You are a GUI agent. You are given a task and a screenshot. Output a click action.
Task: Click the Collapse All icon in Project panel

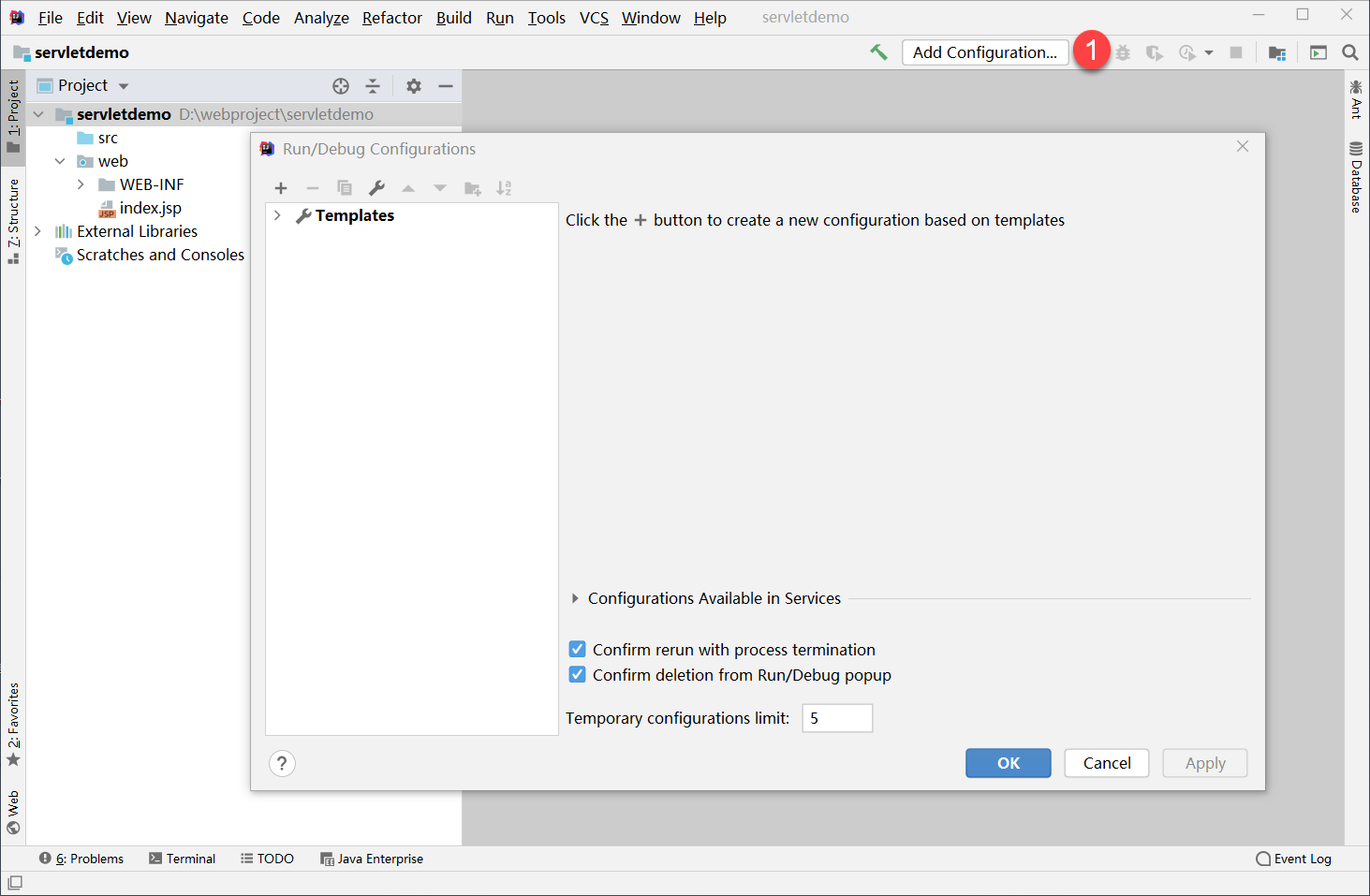point(373,86)
